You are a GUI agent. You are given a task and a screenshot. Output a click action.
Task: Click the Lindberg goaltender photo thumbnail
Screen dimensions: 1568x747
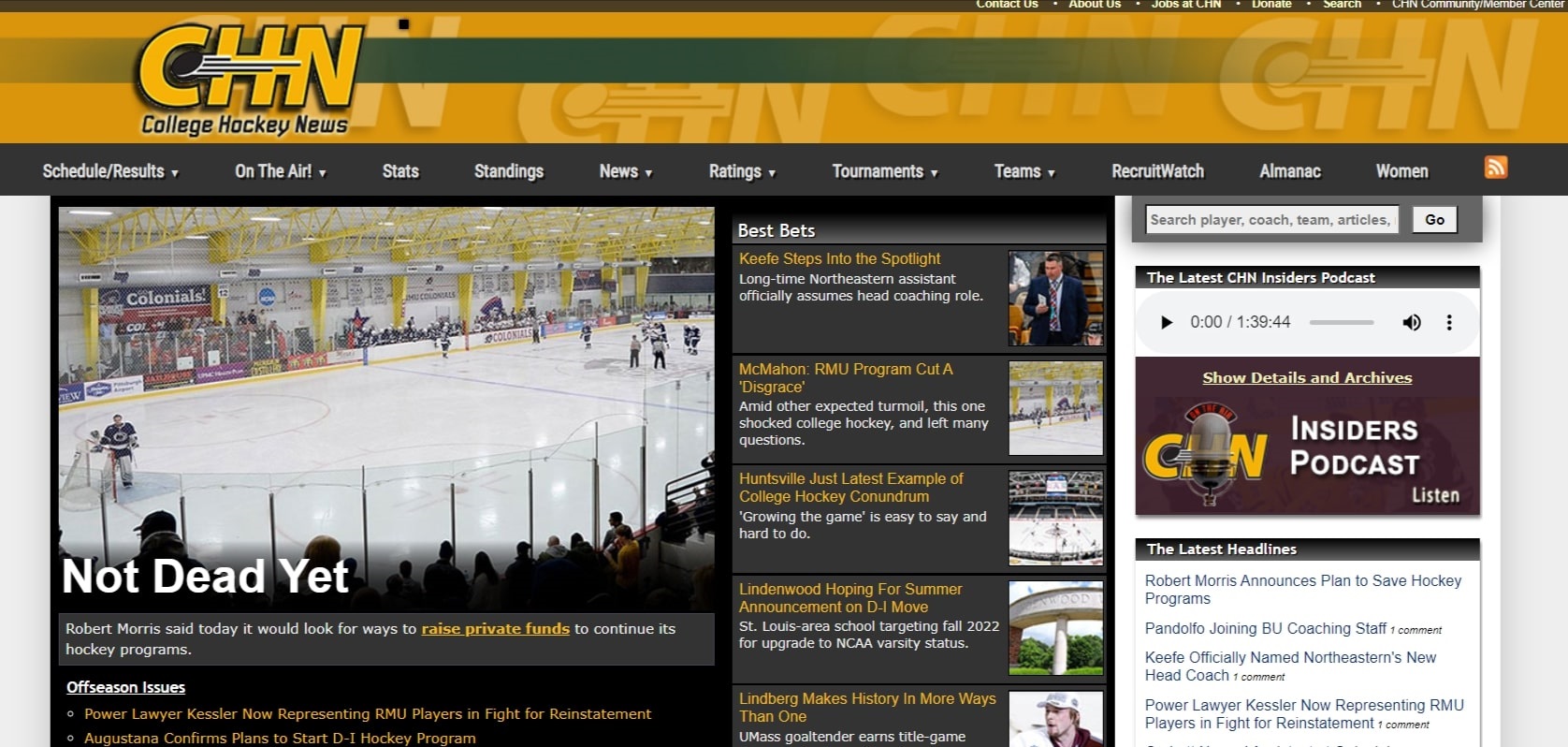coord(1055,719)
